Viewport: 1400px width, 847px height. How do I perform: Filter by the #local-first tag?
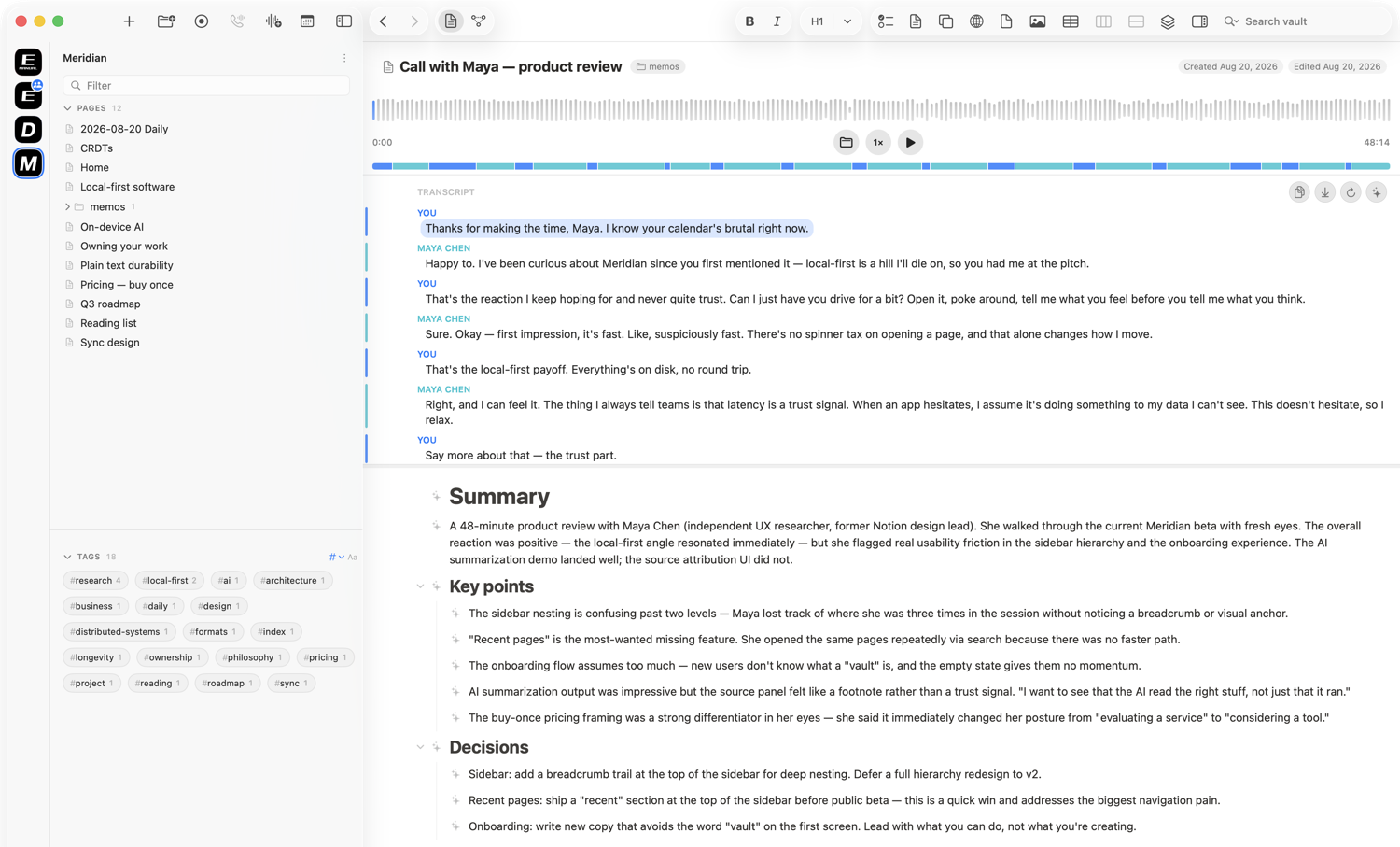tap(169, 581)
